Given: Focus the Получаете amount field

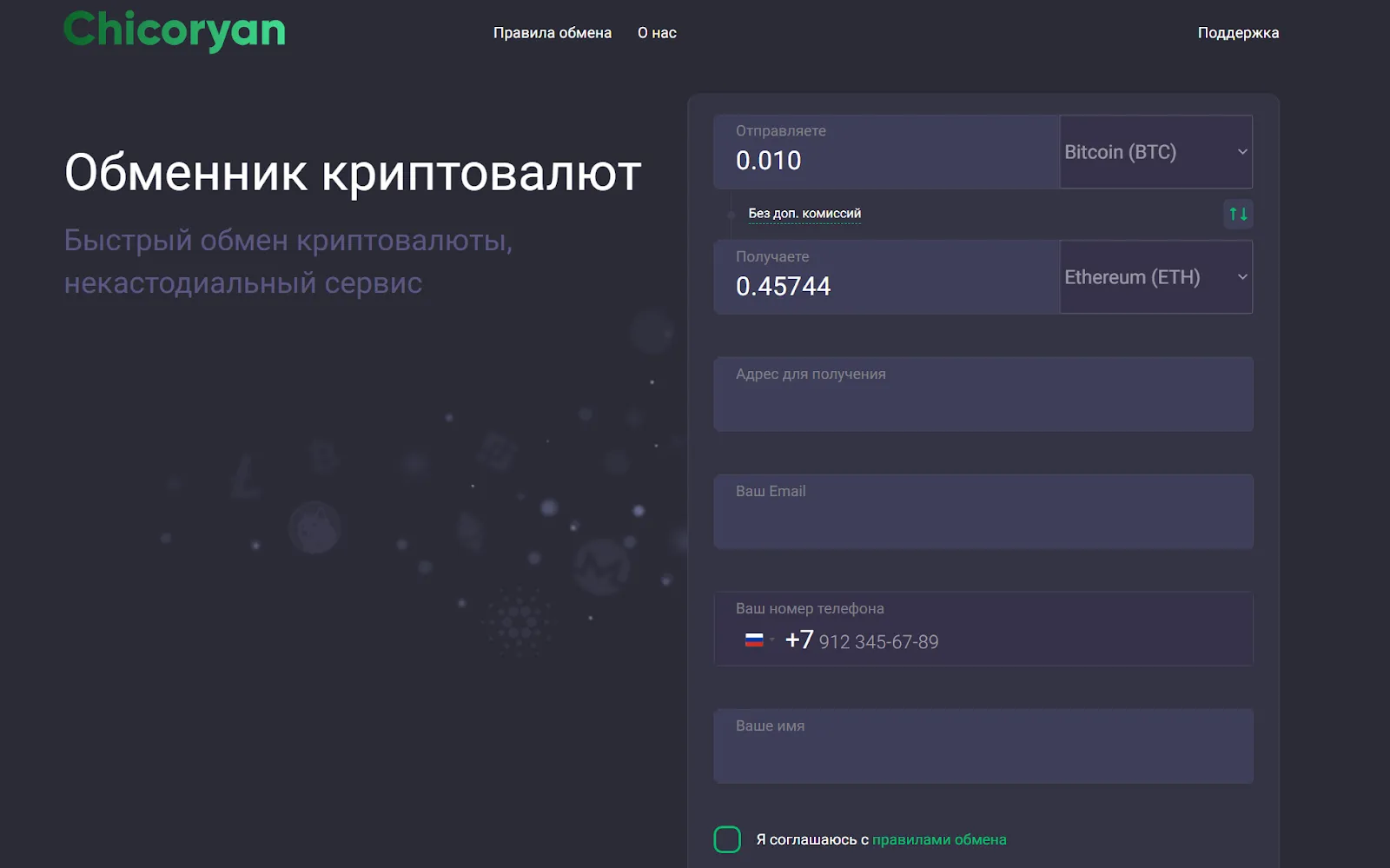Looking at the screenshot, I should click(886, 277).
